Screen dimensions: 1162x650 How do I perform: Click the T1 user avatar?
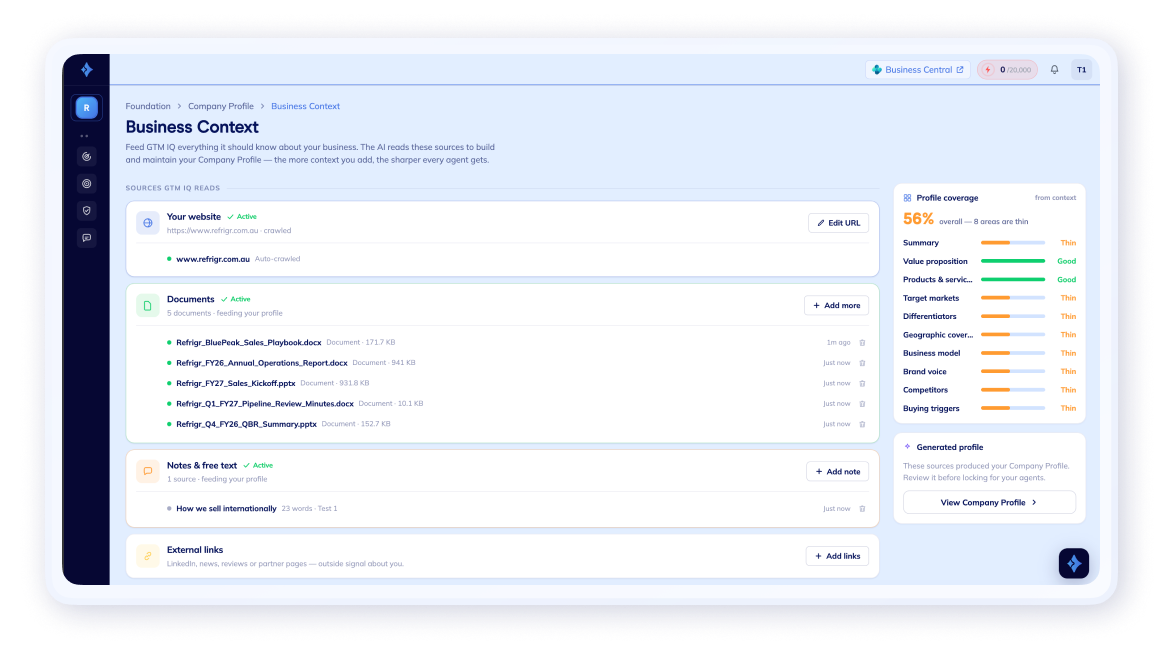pyautogui.click(x=1081, y=70)
